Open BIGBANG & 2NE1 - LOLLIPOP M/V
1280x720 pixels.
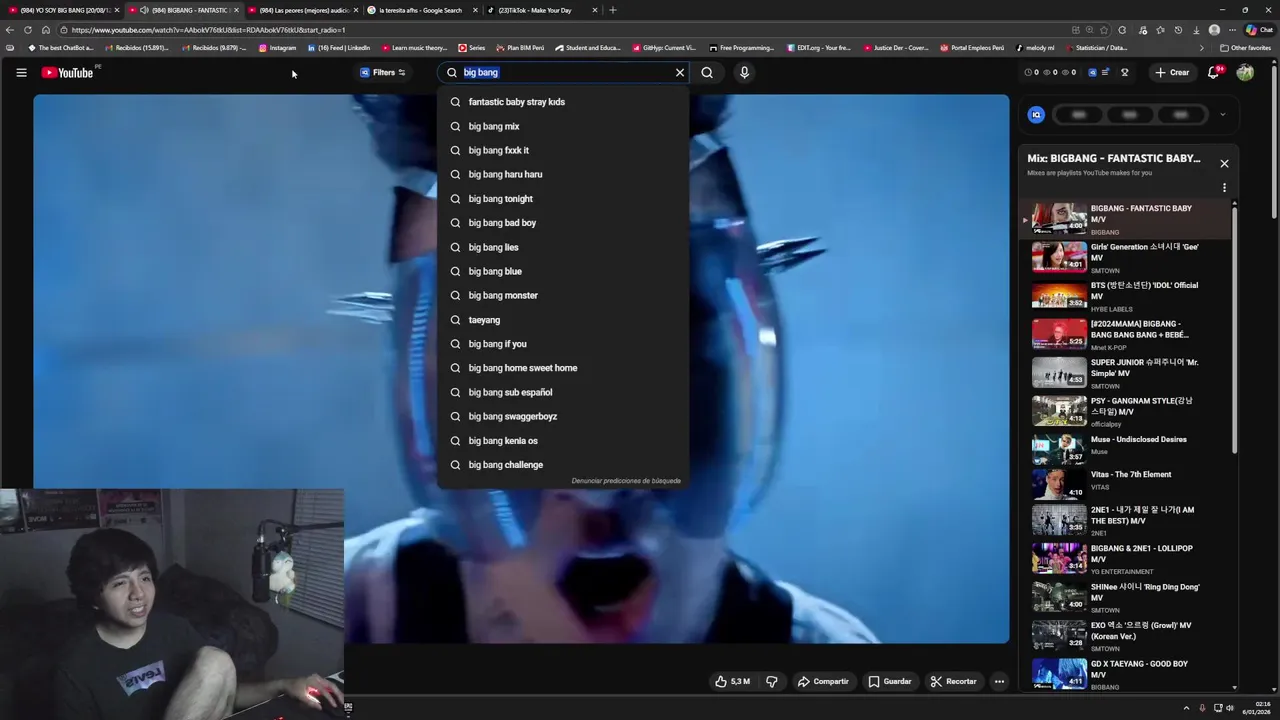point(1125,559)
